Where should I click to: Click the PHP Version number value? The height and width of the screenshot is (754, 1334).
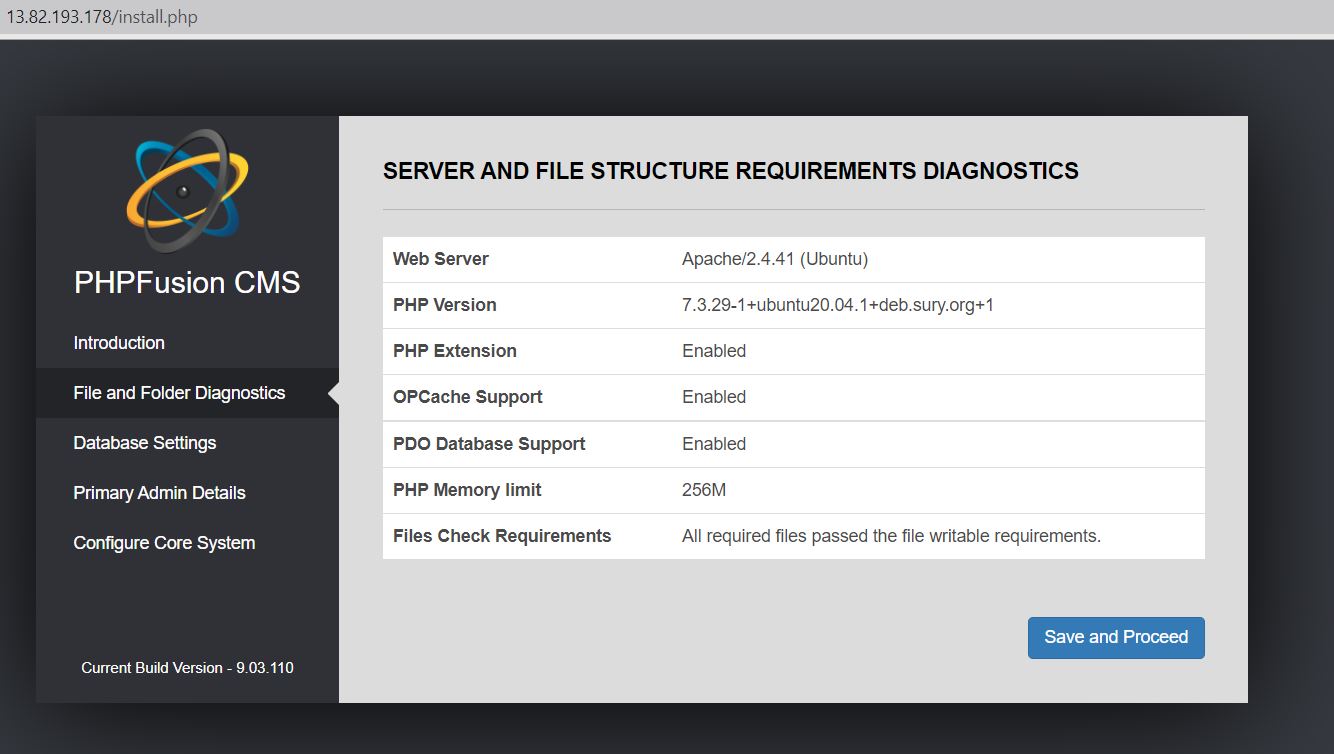tap(838, 305)
